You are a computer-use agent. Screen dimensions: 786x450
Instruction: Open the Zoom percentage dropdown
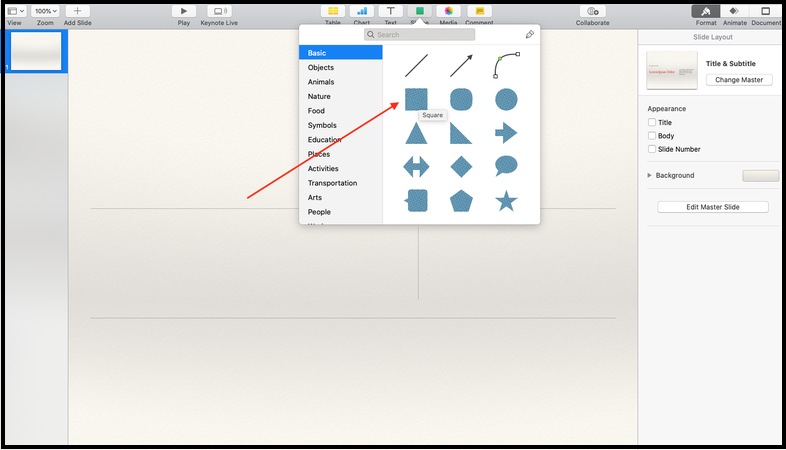[x=46, y=11]
